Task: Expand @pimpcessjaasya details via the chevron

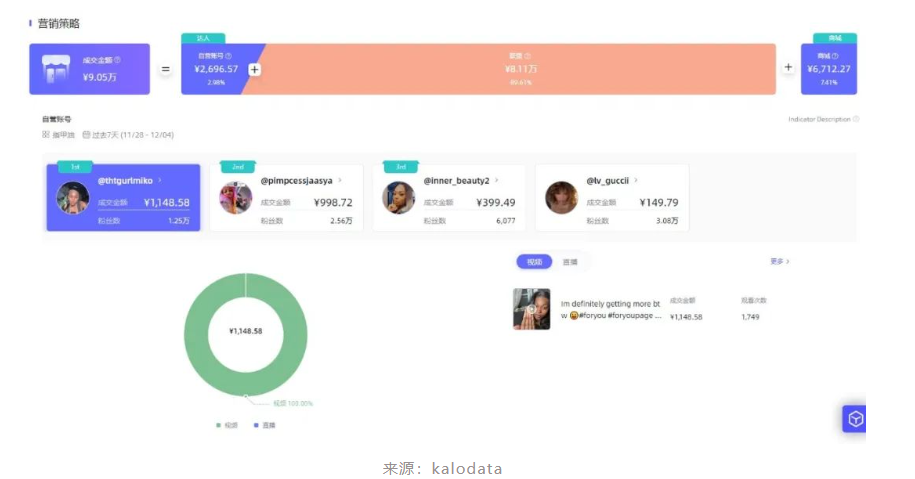Action: 340,180
